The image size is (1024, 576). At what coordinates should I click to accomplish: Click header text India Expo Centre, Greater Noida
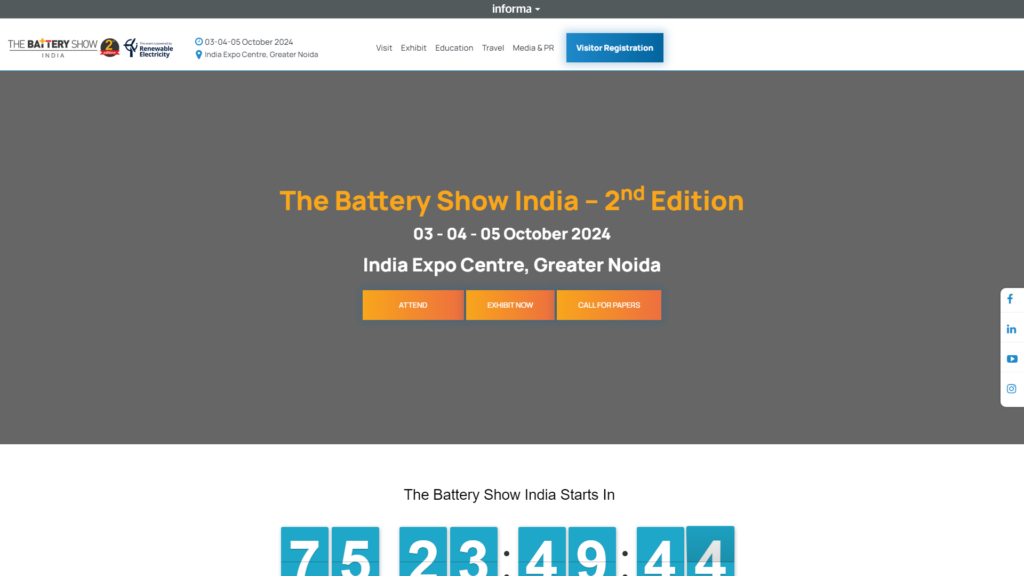click(x=261, y=55)
